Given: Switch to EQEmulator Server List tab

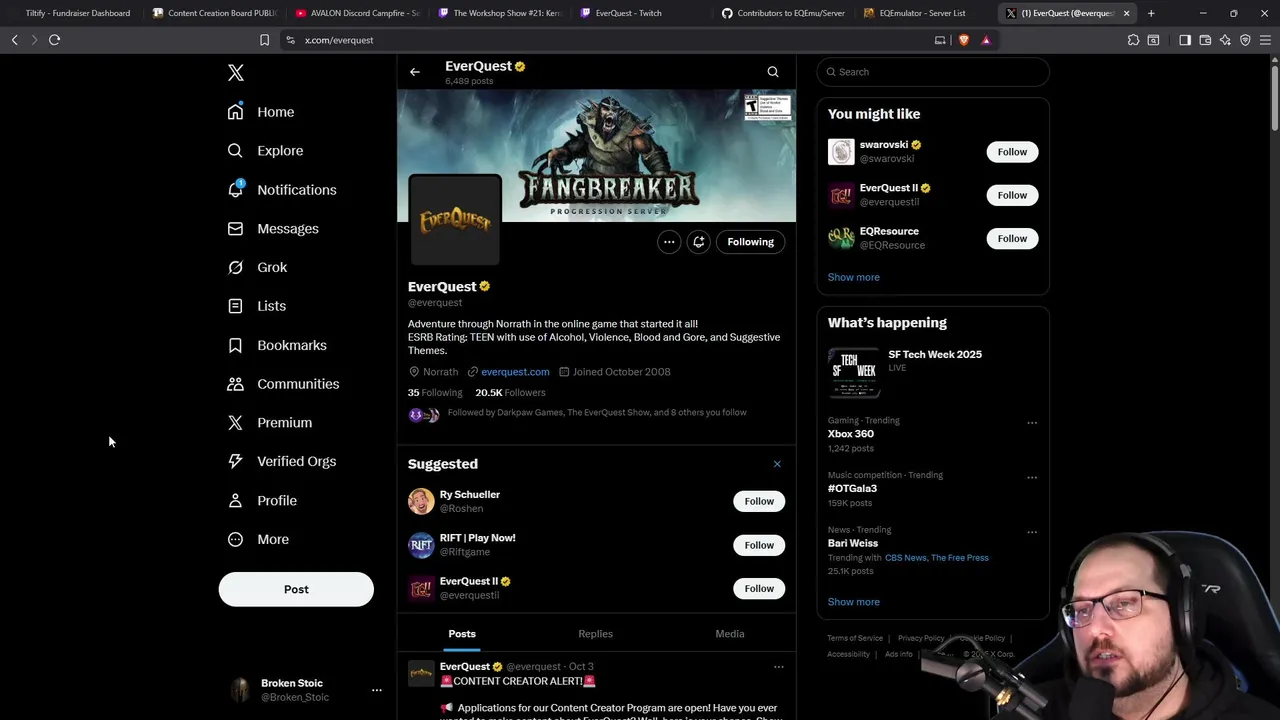Looking at the screenshot, I should pyautogui.click(x=922, y=13).
